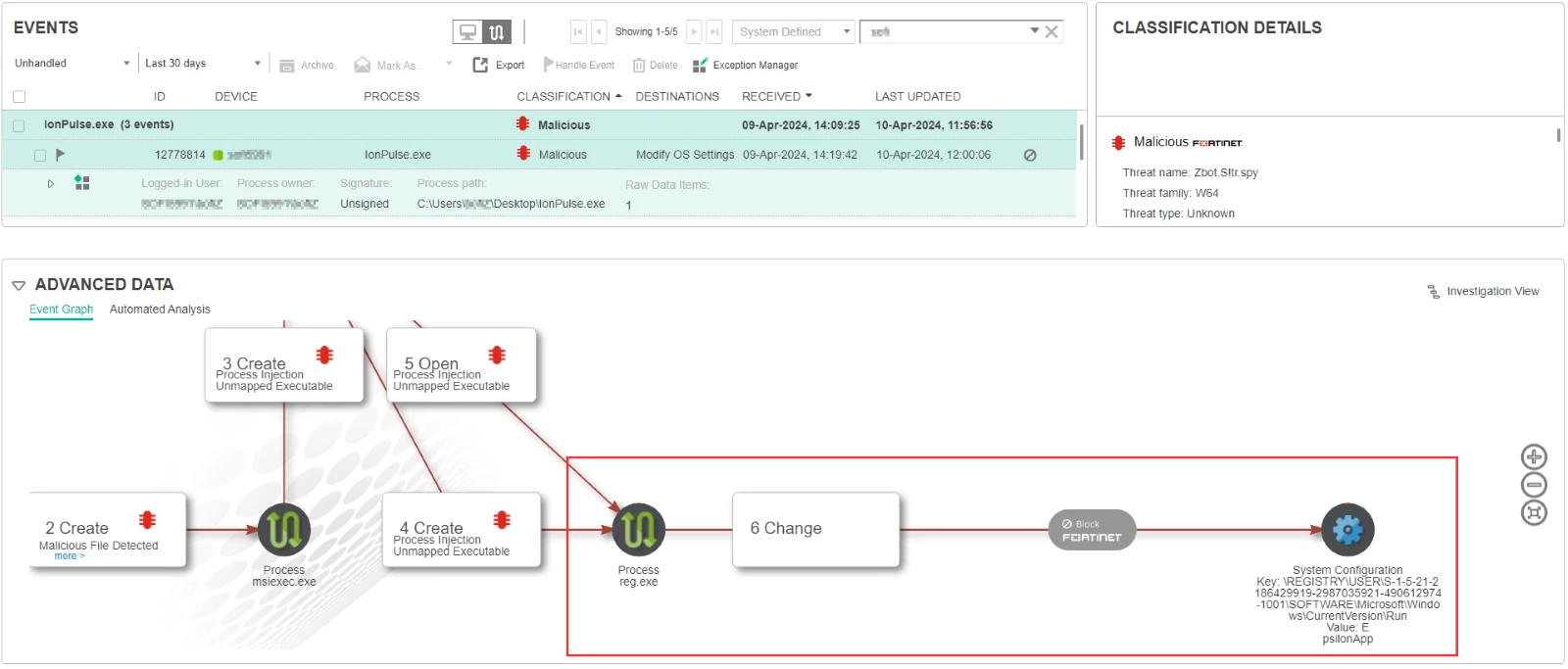Zoom out the event graph
This screenshot has height=669, width=1568.
(1534, 485)
